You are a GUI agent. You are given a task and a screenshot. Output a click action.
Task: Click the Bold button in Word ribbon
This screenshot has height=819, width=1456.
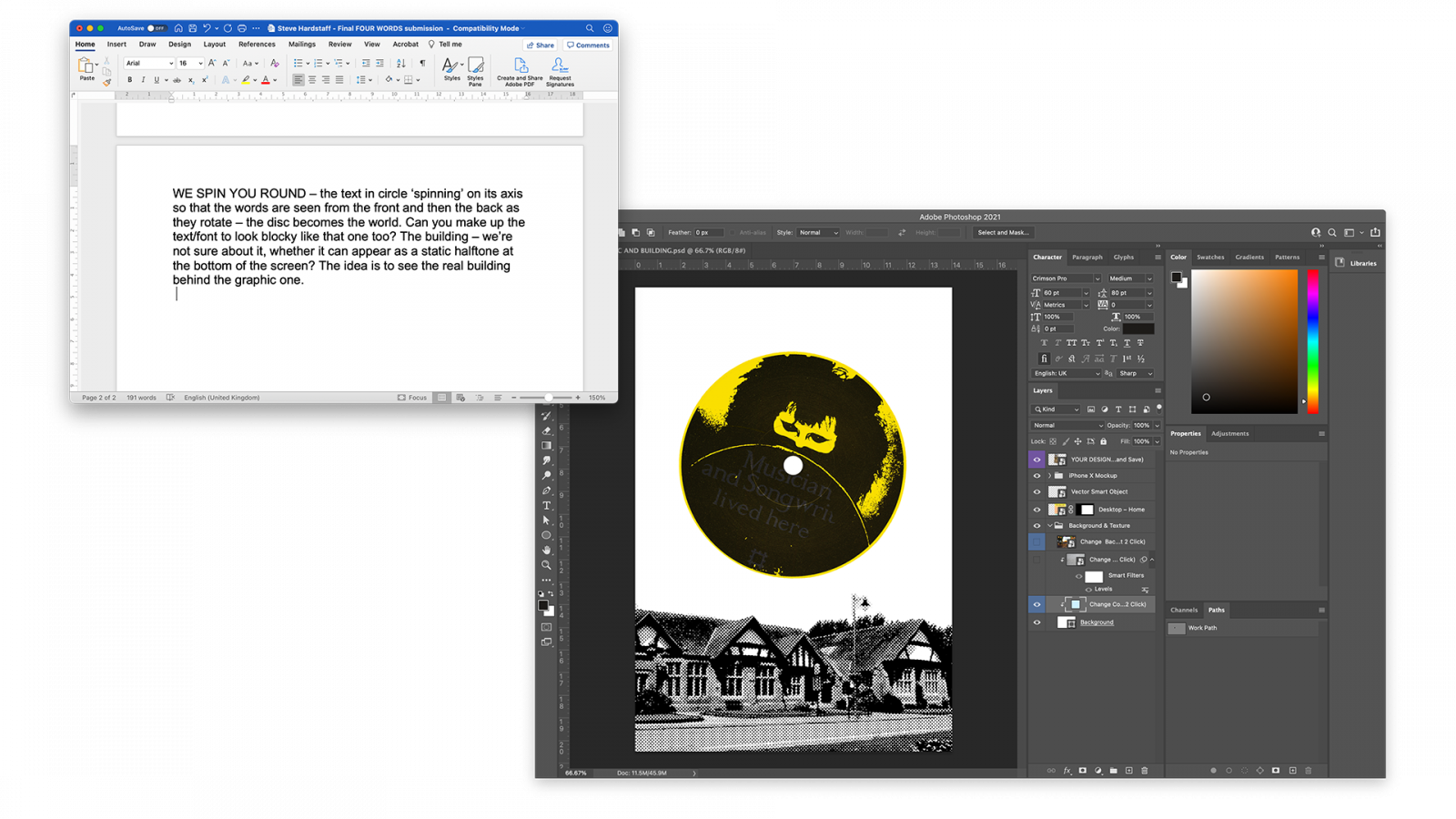point(129,80)
